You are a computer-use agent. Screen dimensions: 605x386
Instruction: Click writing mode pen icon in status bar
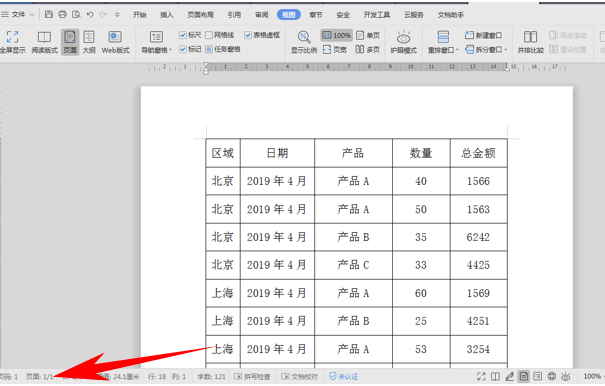coord(509,376)
